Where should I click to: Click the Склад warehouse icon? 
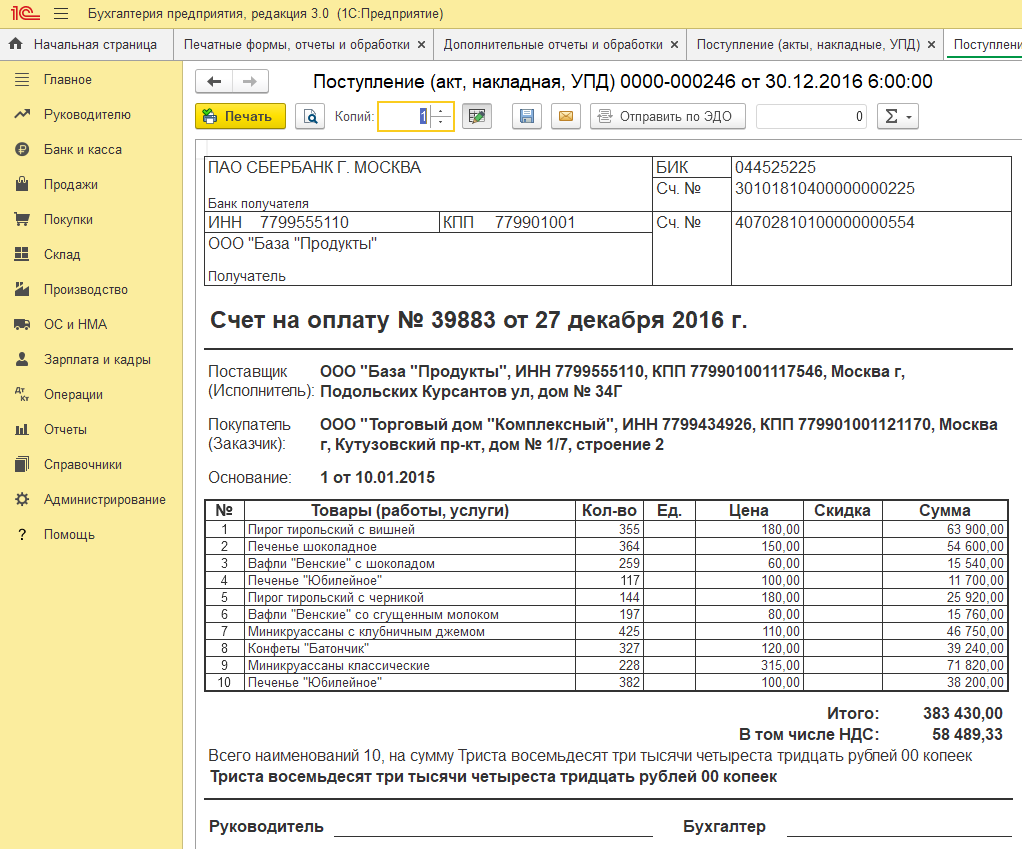pyautogui.click(x=22, y=254)
